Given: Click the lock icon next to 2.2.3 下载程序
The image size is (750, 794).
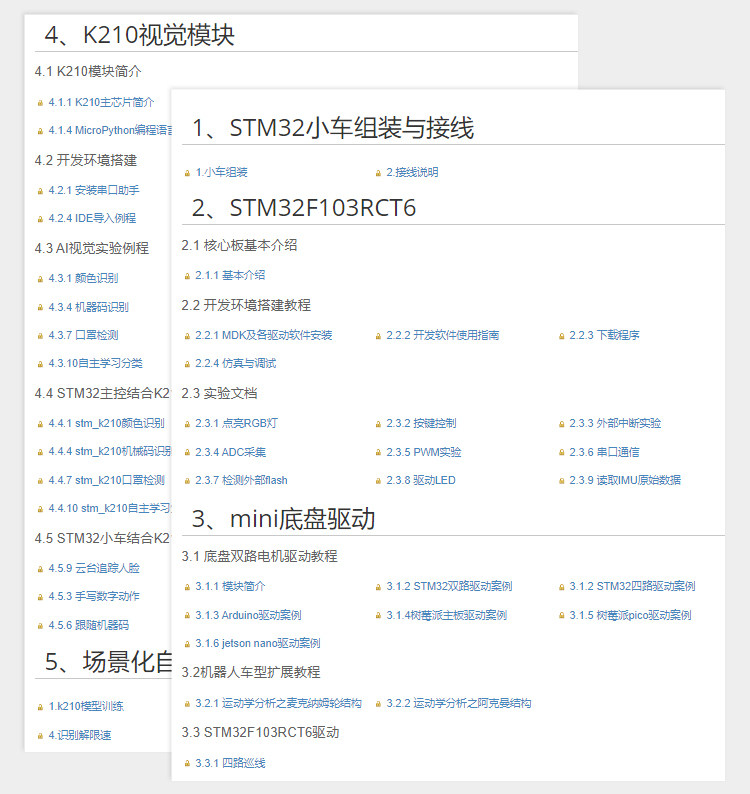Looking at the screenshot, I should tap(561, 336).
